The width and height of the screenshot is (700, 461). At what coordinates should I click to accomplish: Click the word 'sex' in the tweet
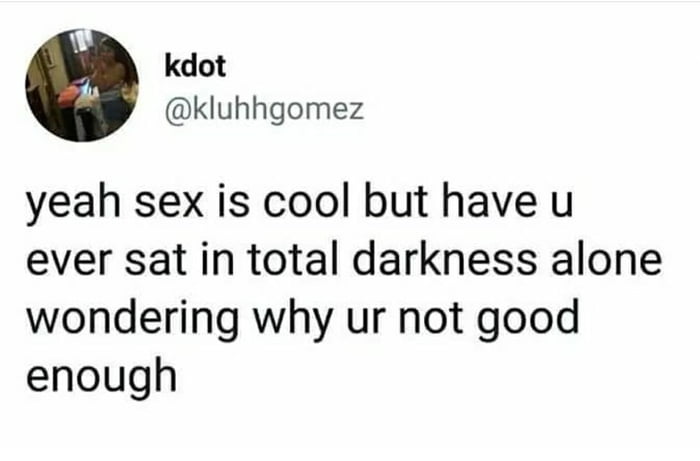[x=169, y=205]
